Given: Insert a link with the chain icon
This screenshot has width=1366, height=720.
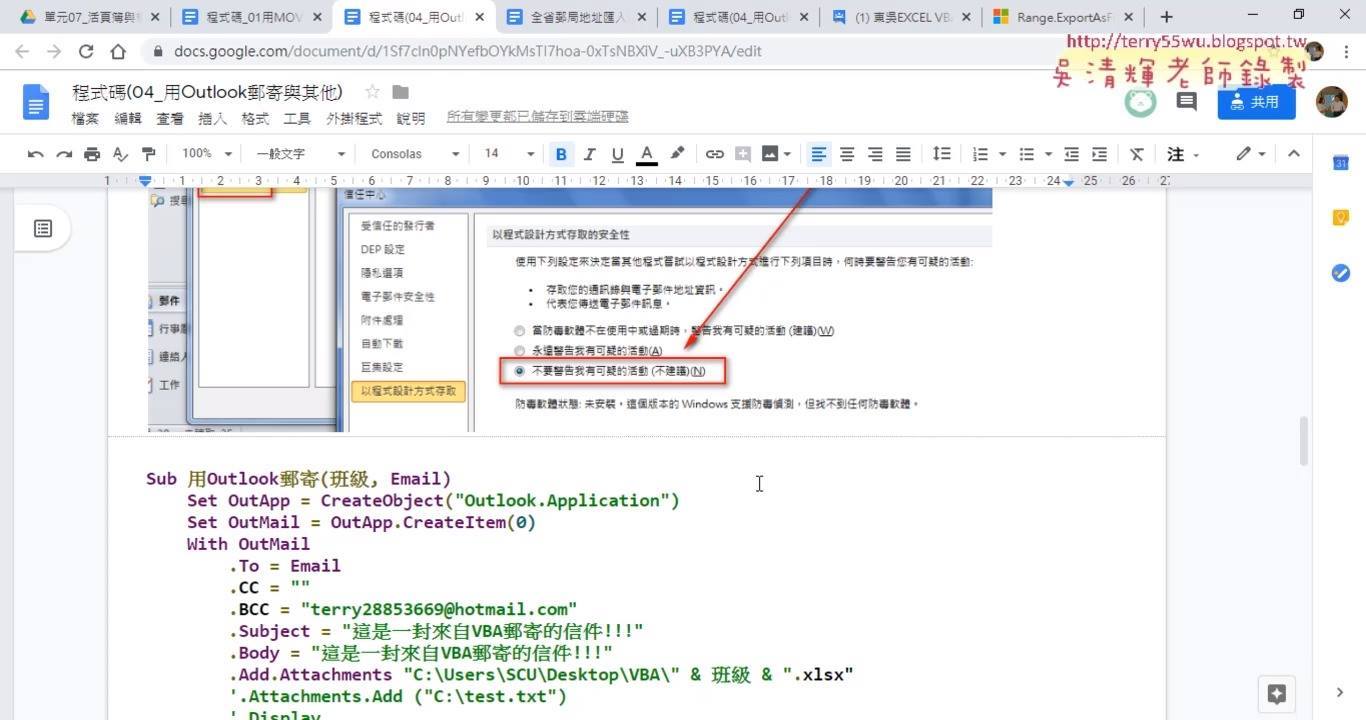Looking at the screenshot, I should (714, 154).
